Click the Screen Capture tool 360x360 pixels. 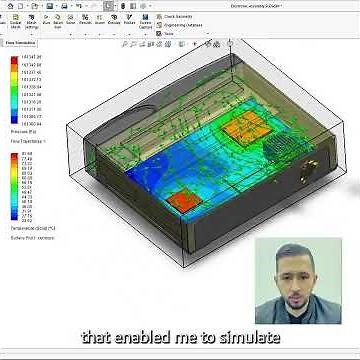click(145, 22)
